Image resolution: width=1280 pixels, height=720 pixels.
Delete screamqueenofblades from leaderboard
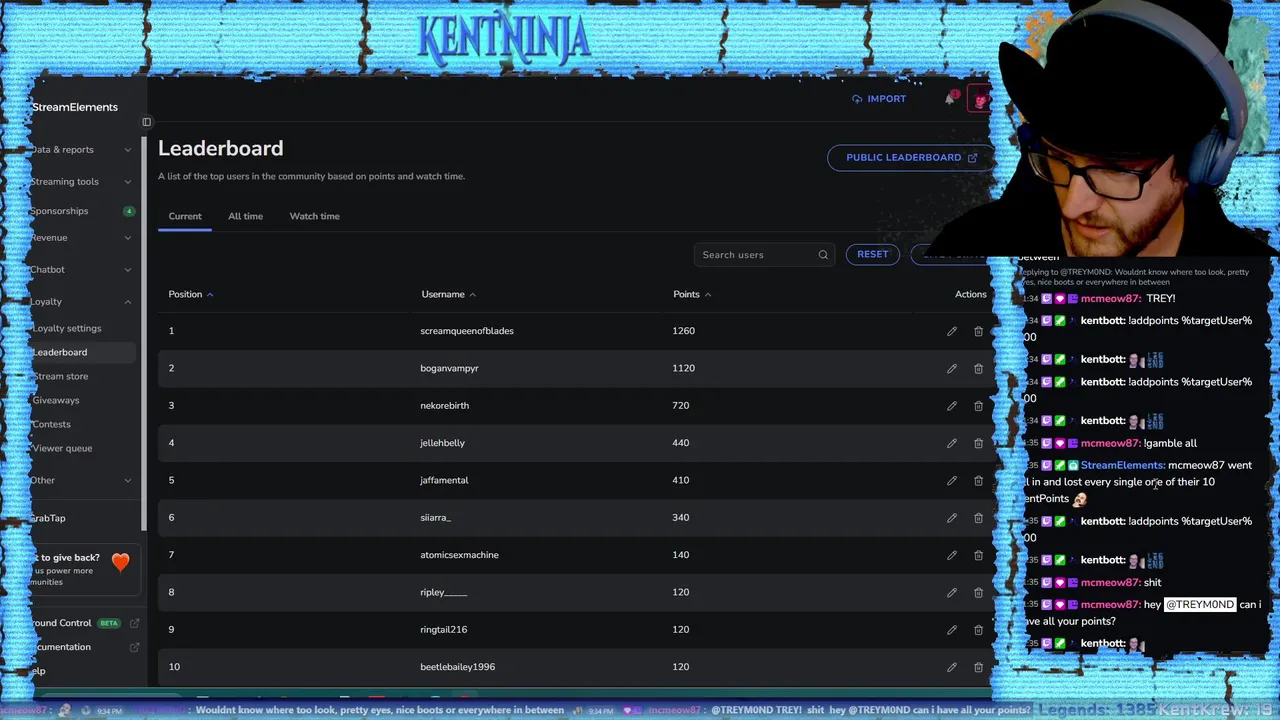point(978,331)
